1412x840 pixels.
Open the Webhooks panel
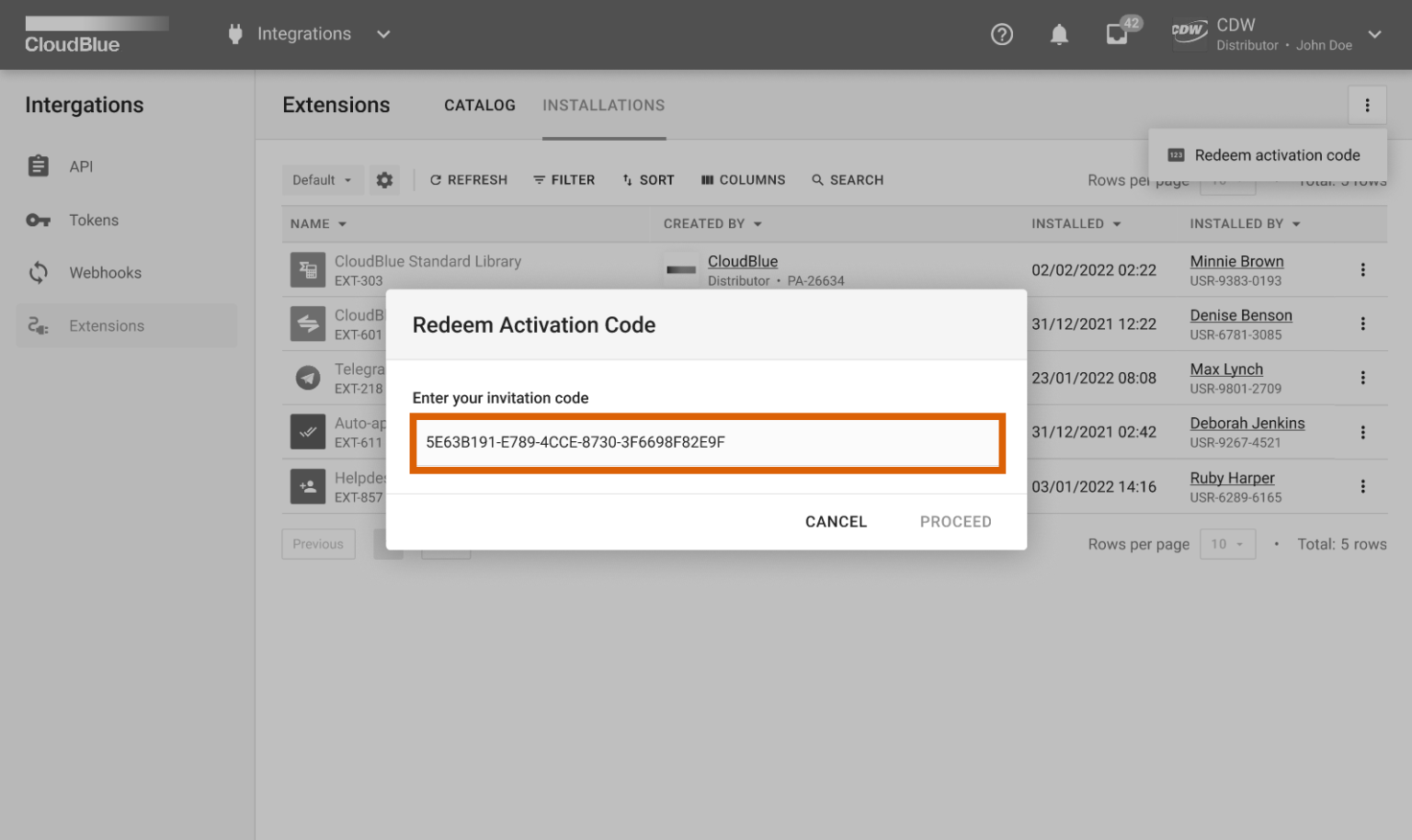[x=105, y=272]
